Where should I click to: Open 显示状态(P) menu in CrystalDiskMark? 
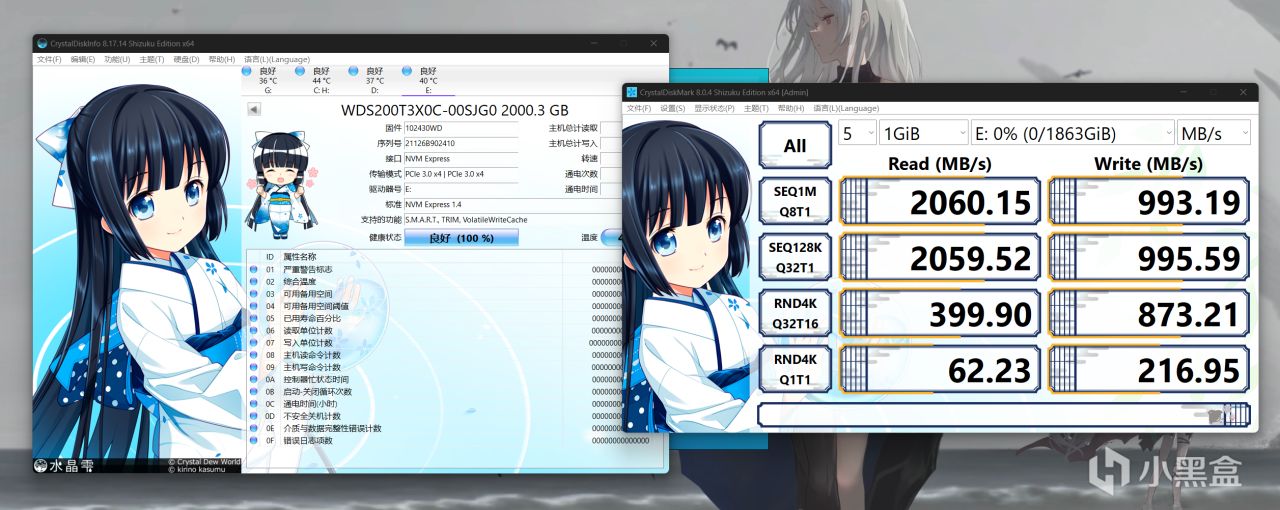pos(714,108)
